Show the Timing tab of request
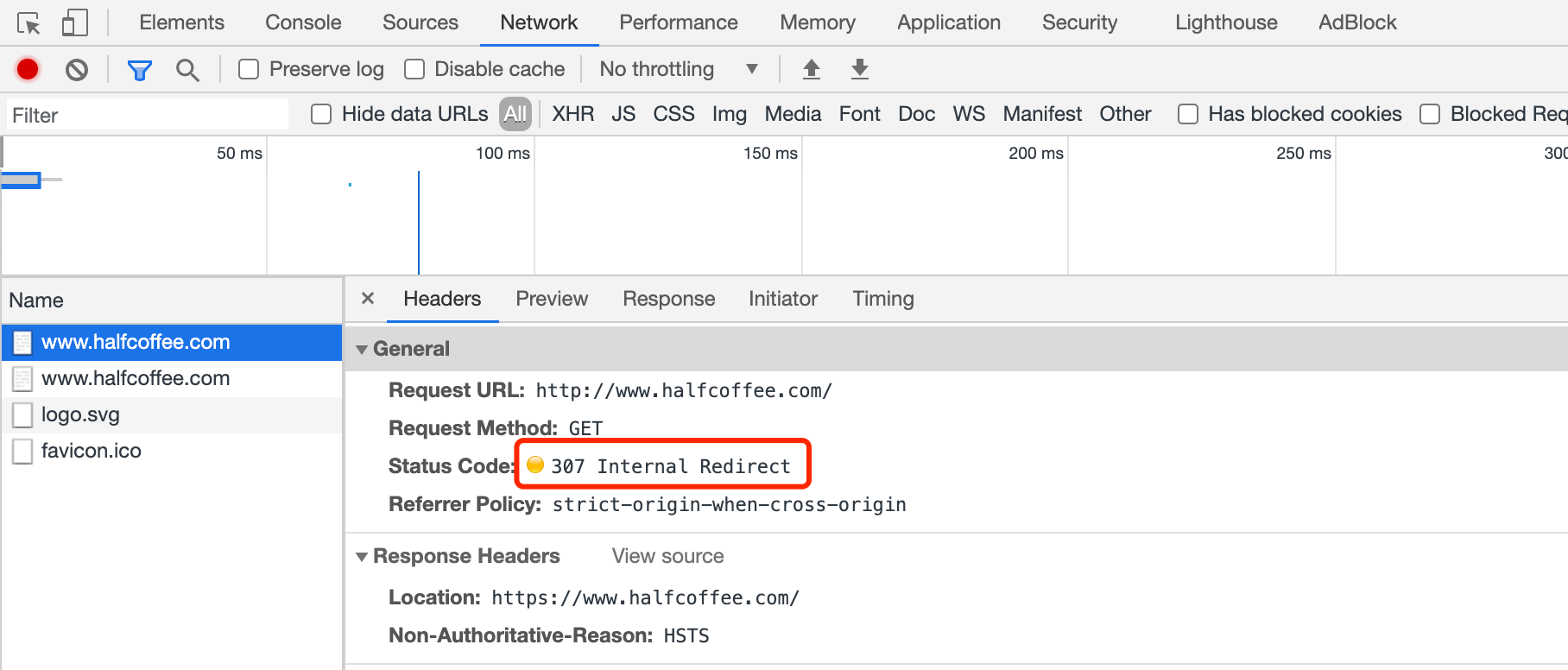Screen dimensions: 1568x670 (x=883, y=299)
